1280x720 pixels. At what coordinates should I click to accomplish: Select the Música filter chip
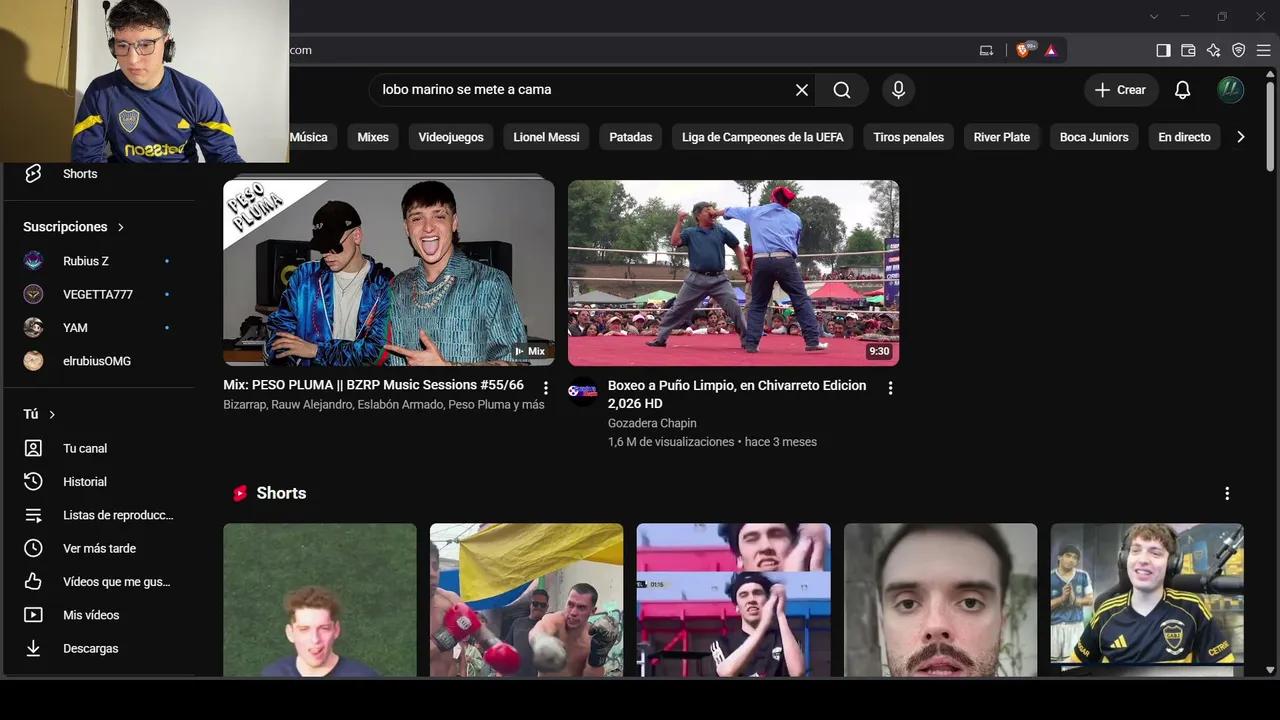[308, 137]
